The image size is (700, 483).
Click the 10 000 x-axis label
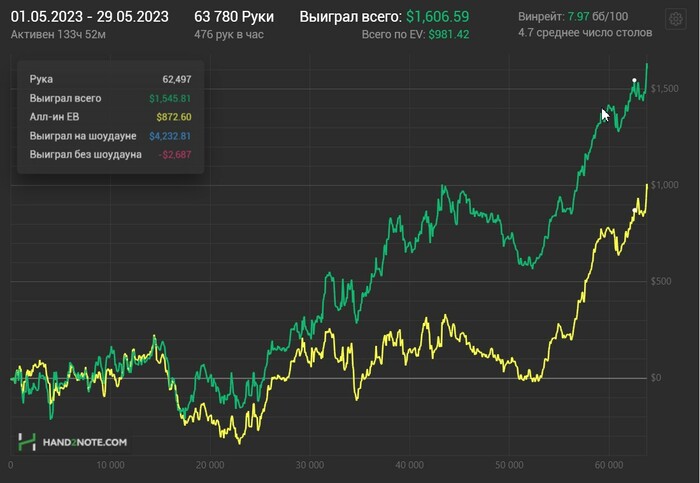[x=110, y=465]
